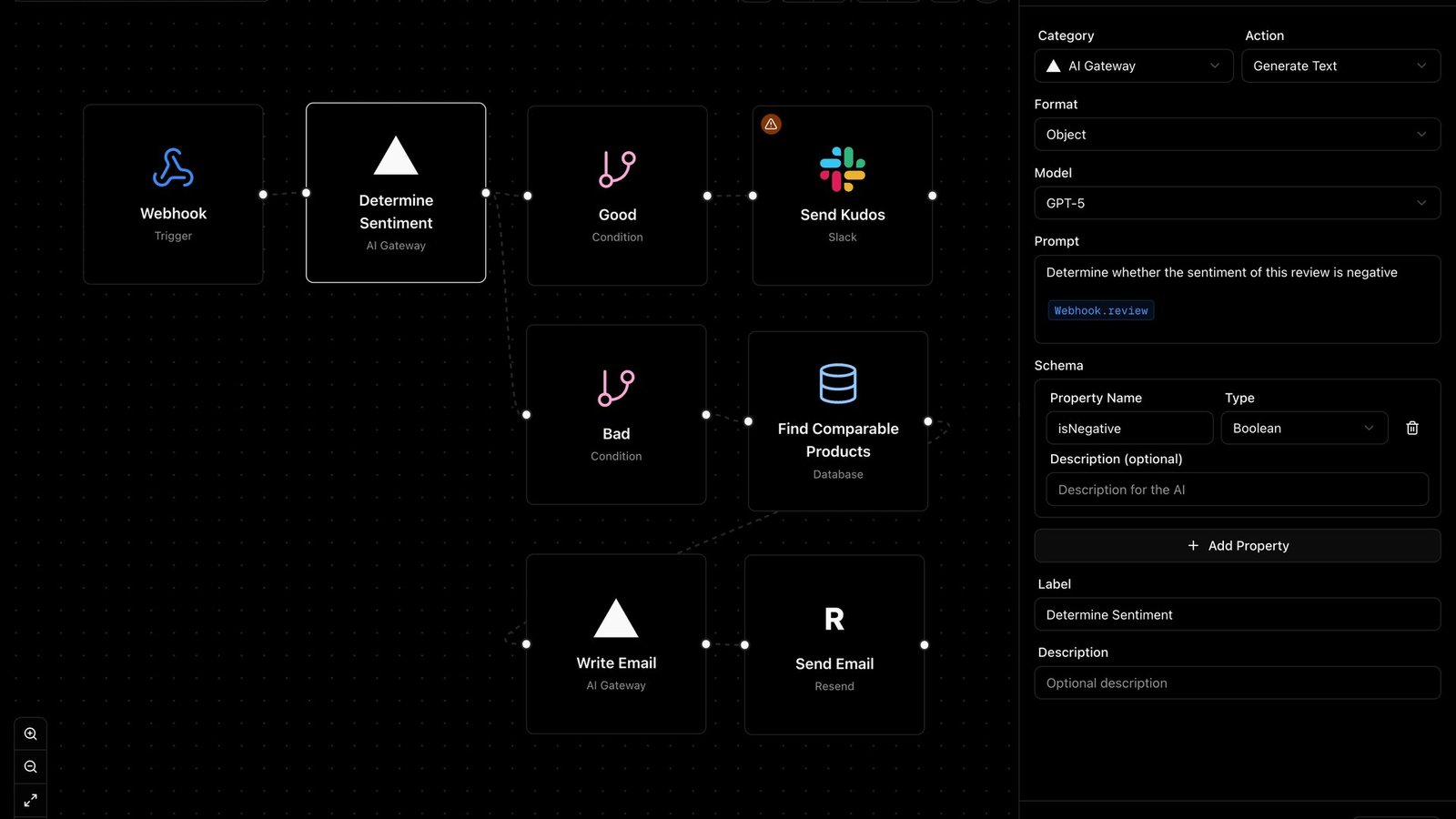The image size is (1456, 819).
Task: Open the warning badge on Send Kudos
Action: click(771, 124)
